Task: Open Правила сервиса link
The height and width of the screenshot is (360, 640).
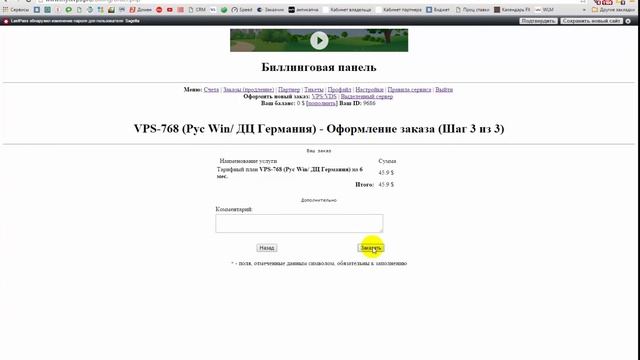Action: point(409,89)
